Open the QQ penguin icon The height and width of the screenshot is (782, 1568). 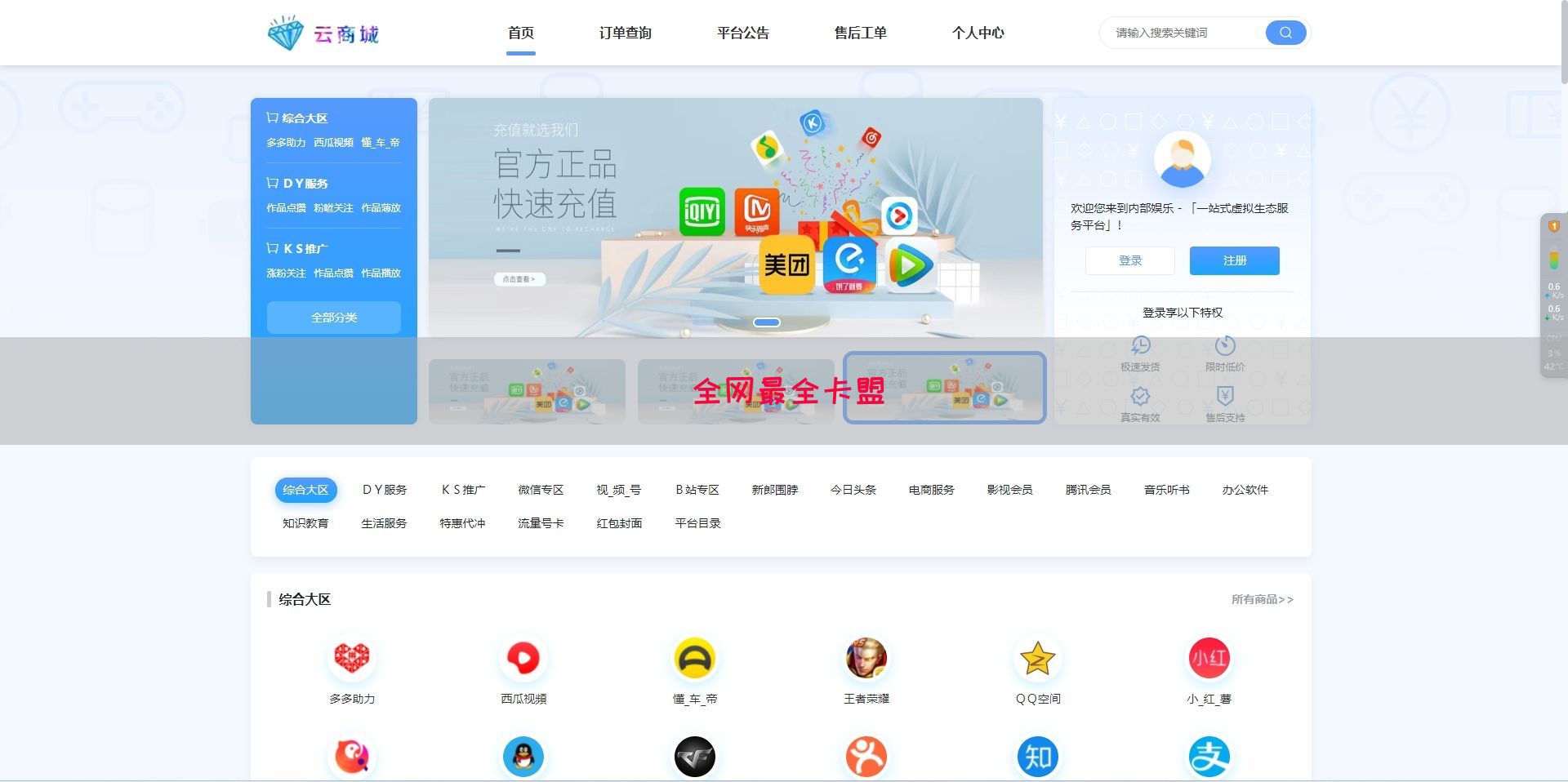coord(523,758)
